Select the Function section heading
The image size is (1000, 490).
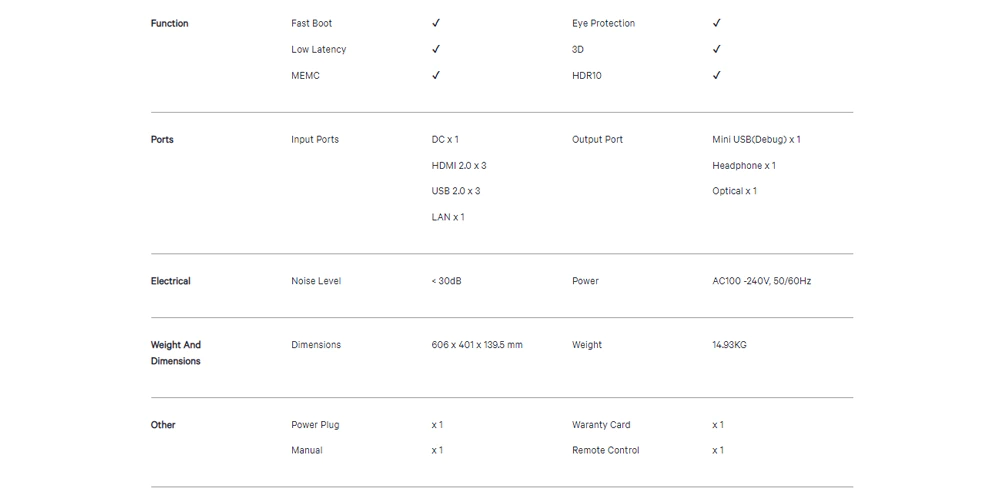[x=169, y=23]
